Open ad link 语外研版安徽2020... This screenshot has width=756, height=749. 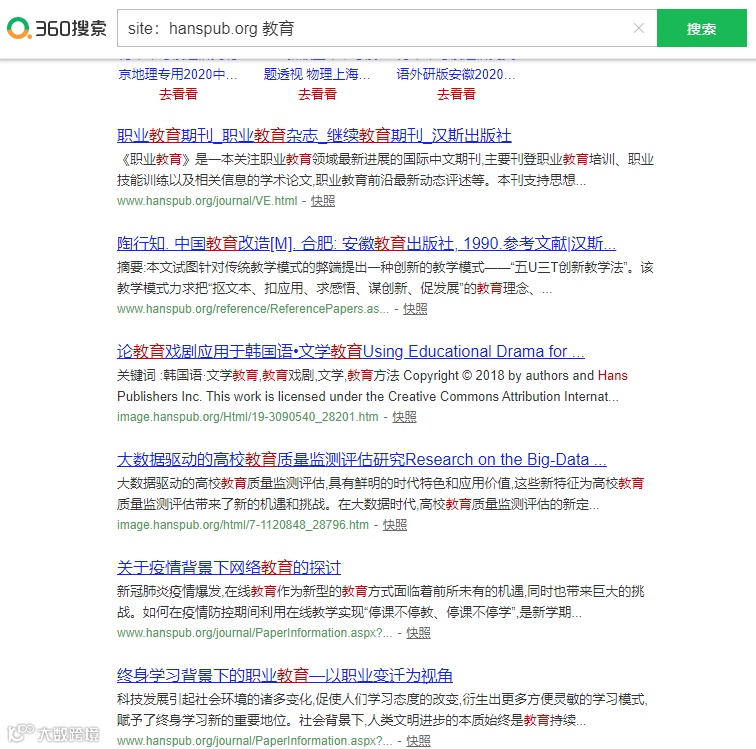pyautogui.click(x=456, y=74)
